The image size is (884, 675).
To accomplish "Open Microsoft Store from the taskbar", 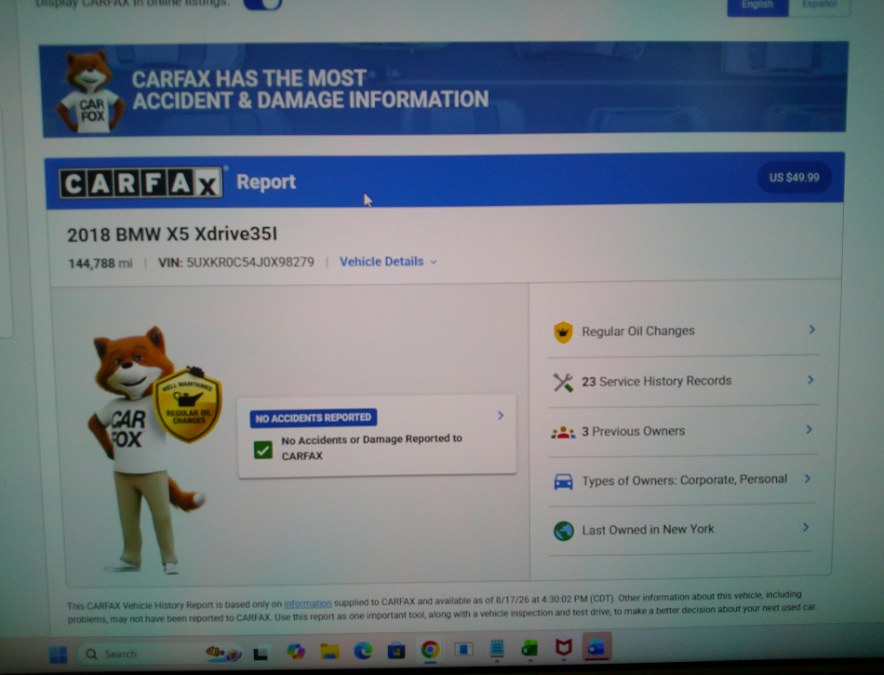I will click(x=396, y=651).
